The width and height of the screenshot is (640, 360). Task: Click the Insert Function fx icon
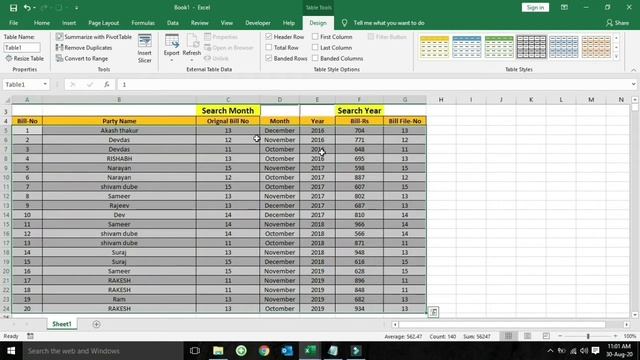[x=107, y=84]
